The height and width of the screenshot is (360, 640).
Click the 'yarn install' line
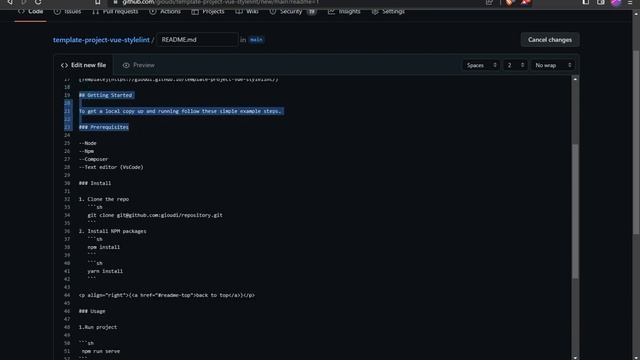coord(105,271)
